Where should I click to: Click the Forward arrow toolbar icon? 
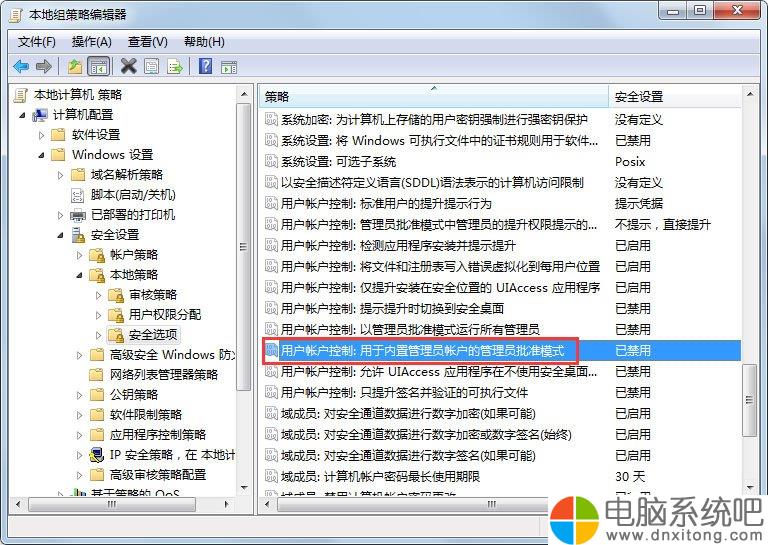[x=44, y=66]
